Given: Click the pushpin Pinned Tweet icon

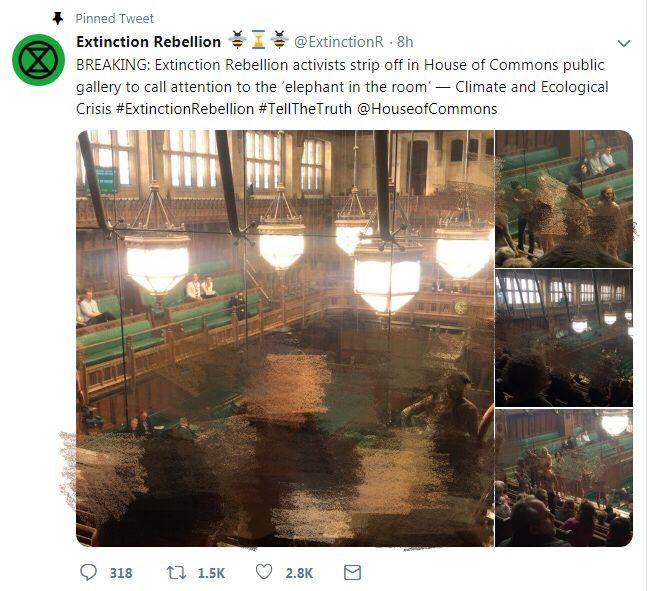Looking at the screenshot, I should (x=58, y=18).
